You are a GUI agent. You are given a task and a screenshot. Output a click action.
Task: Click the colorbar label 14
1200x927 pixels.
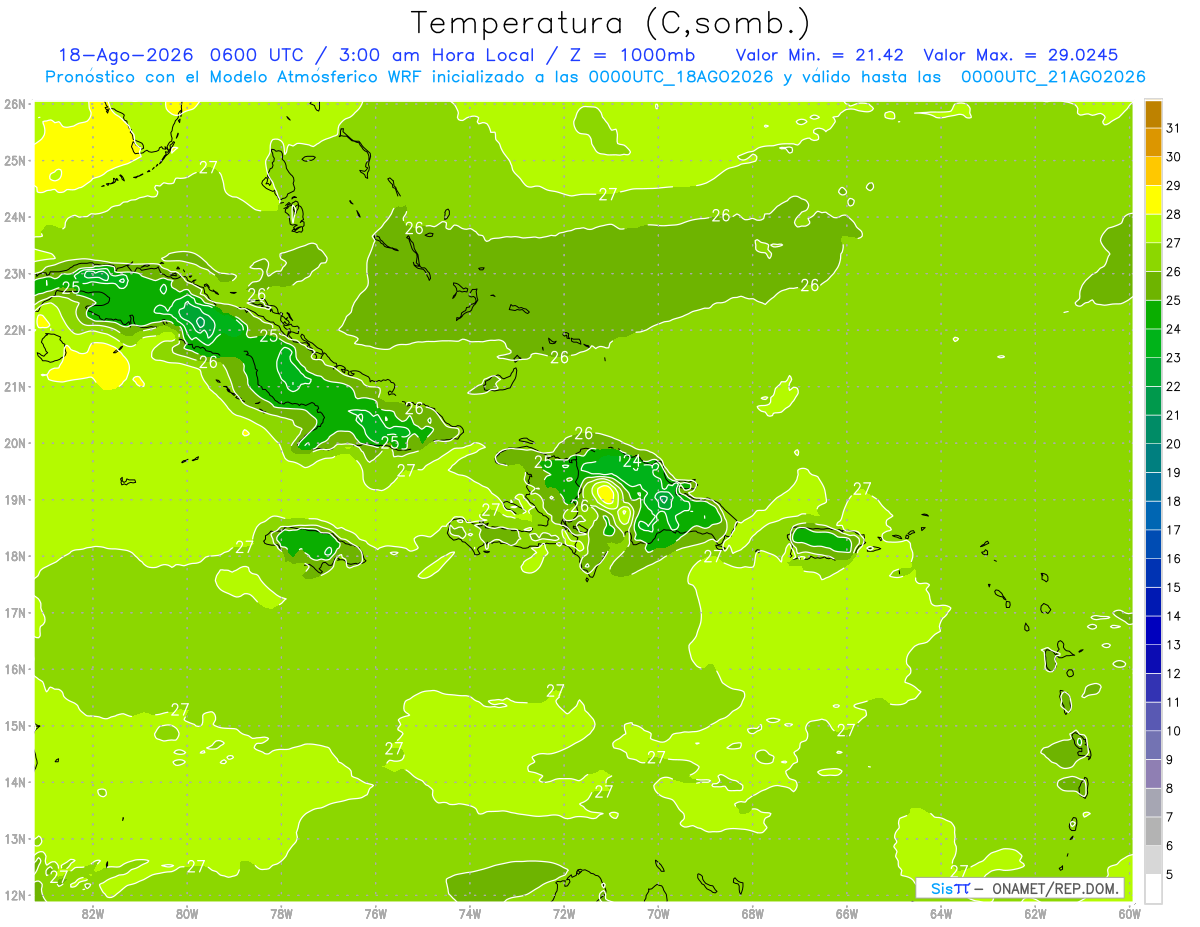tap(1173, 616)
